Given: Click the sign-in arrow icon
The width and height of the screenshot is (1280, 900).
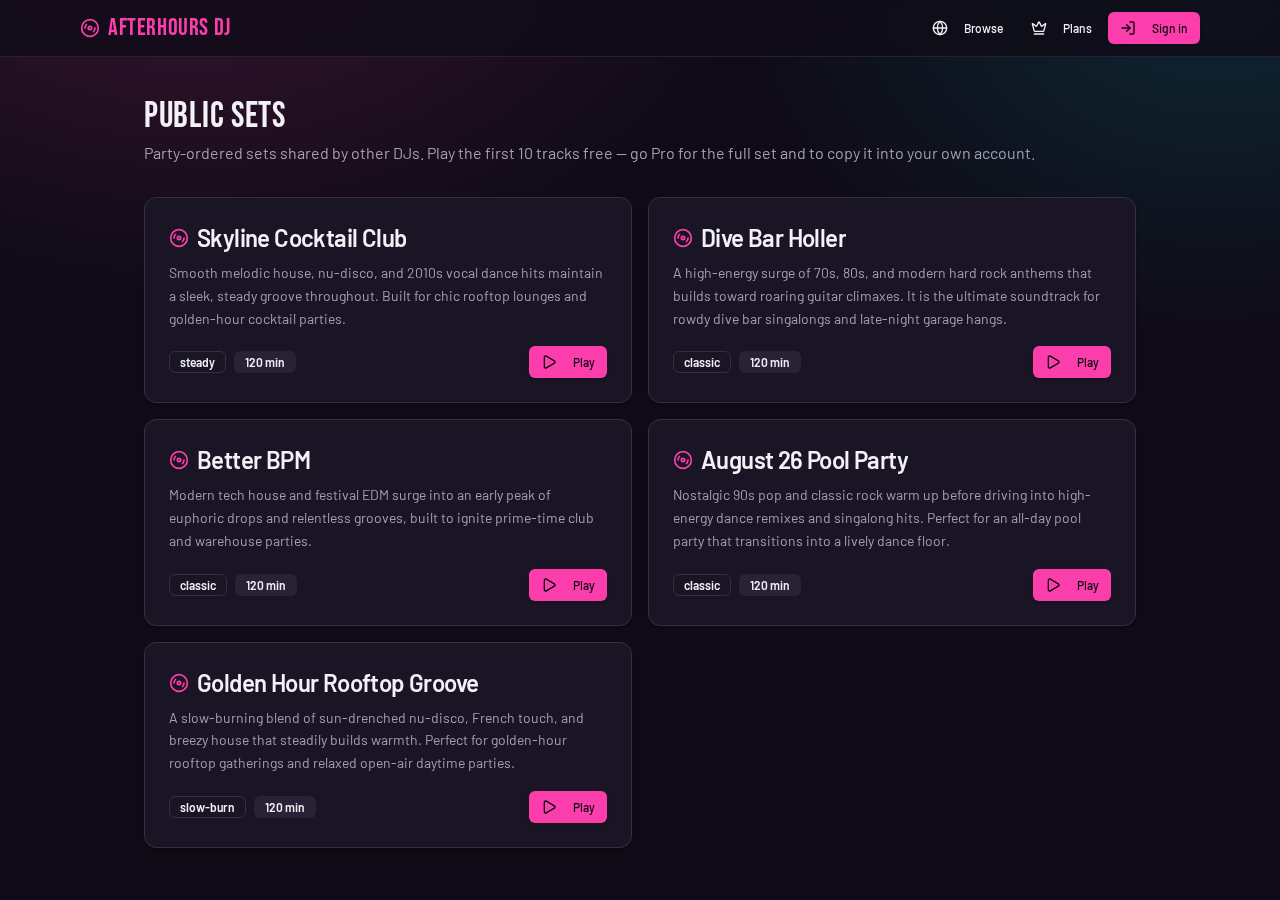Looking at the screenshot, I should [x=1128, y=28].
